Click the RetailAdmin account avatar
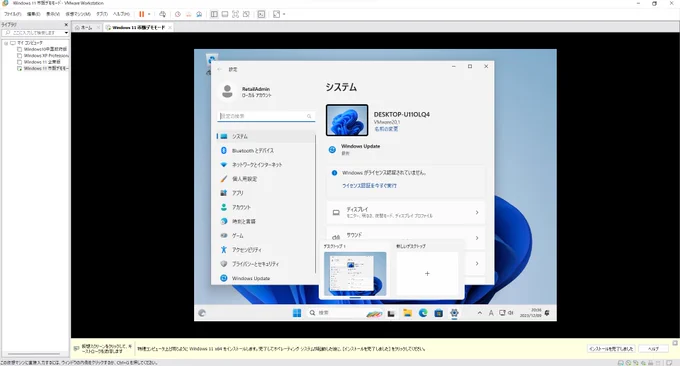This screenshot has width=680, height=366. (x=227, y=92)
